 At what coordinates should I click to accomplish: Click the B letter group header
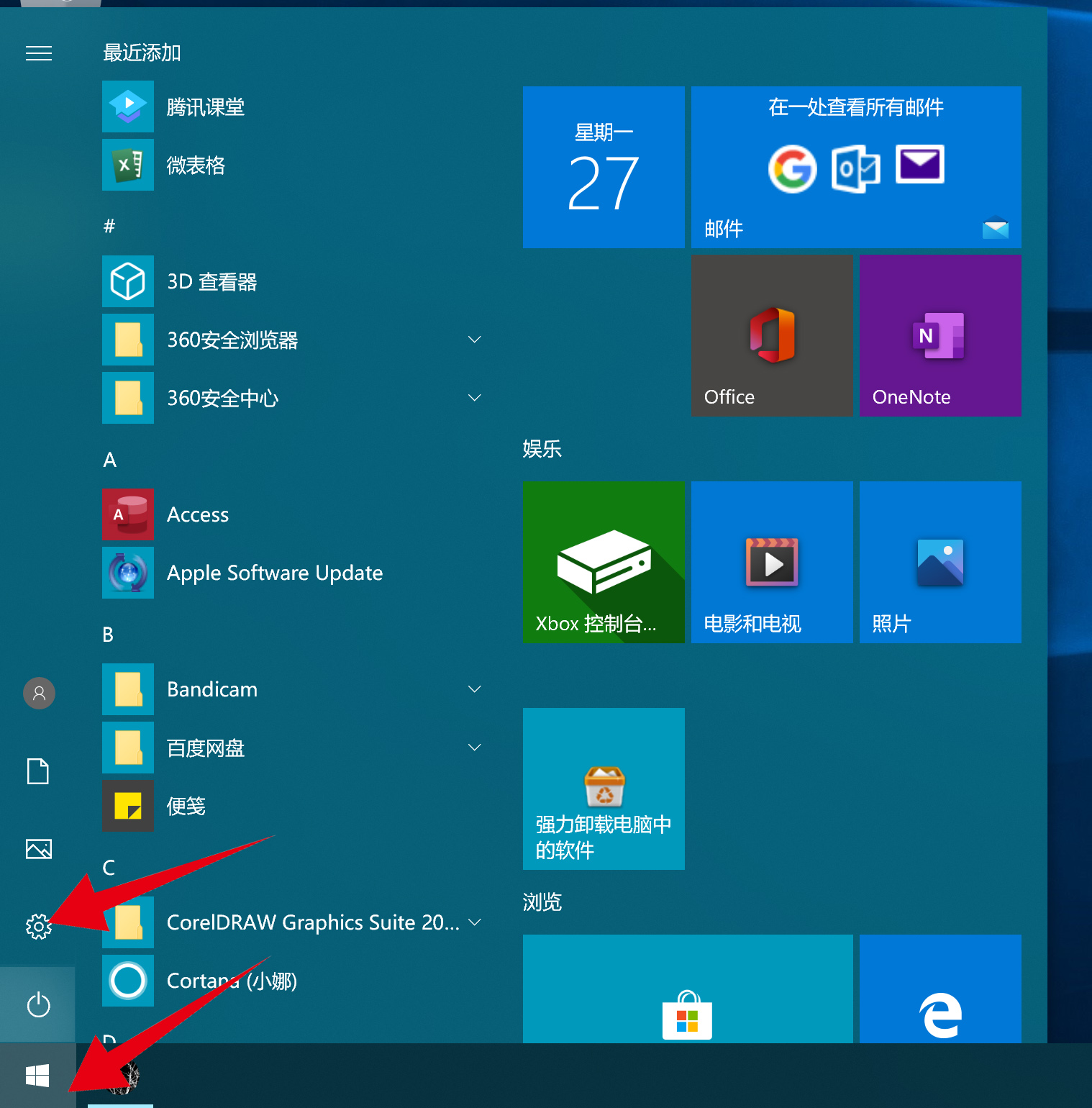coord(108,635)
